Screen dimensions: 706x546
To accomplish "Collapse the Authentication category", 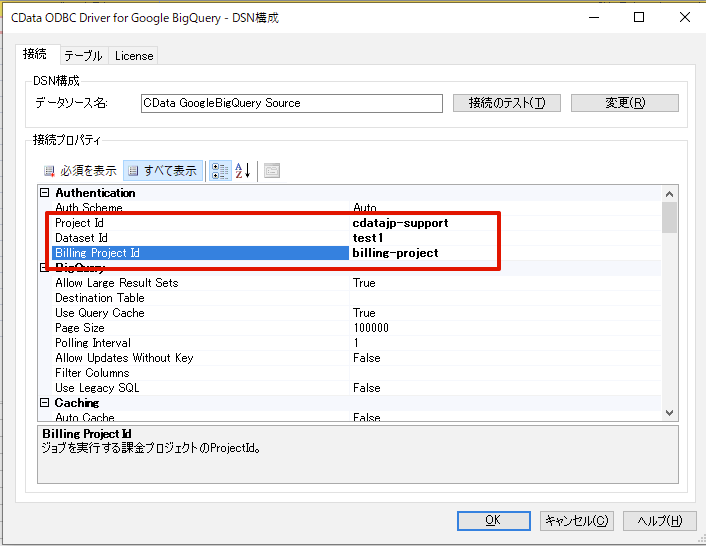I will [x=45, y=193].
